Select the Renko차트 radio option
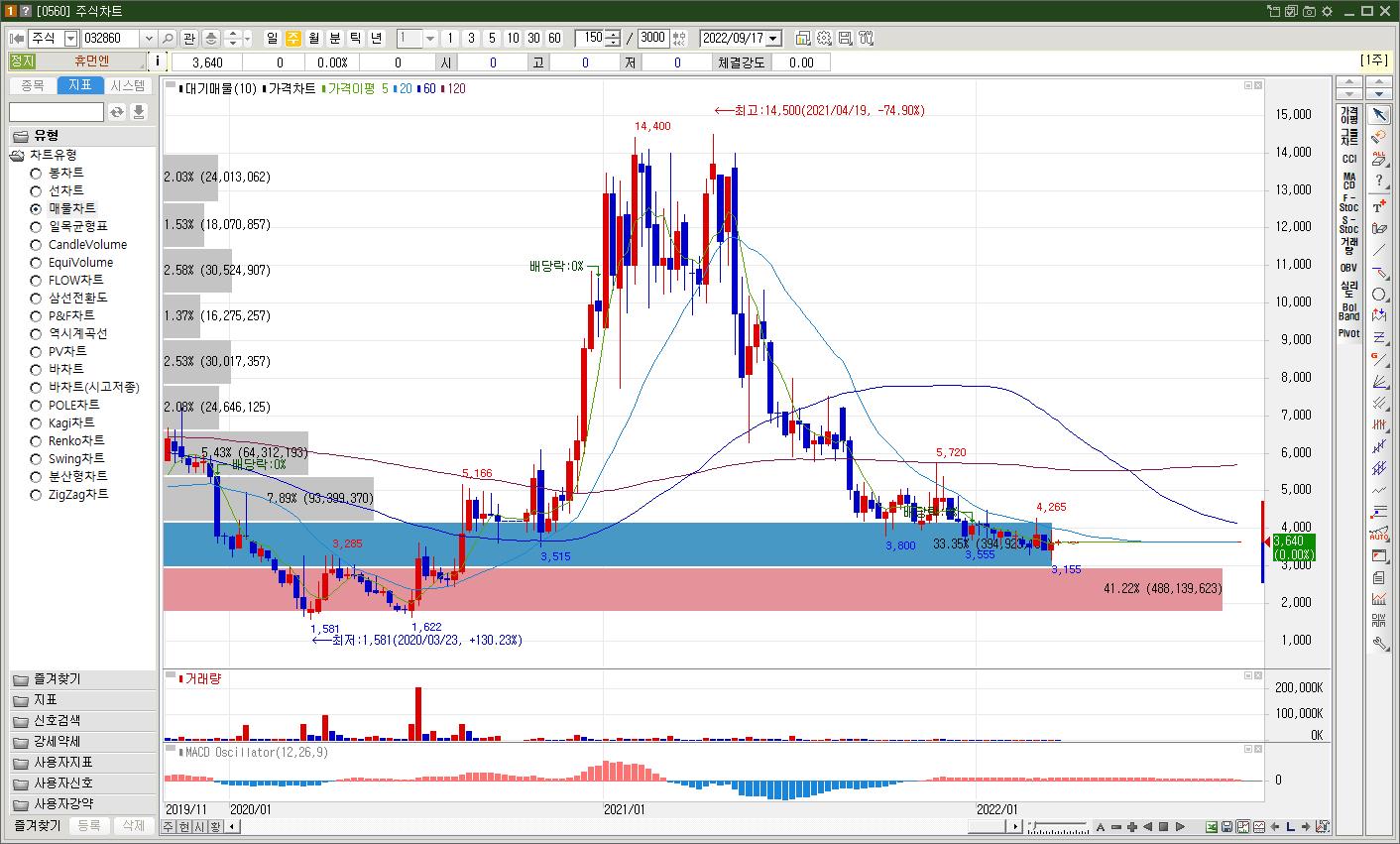 pos(36,441)
